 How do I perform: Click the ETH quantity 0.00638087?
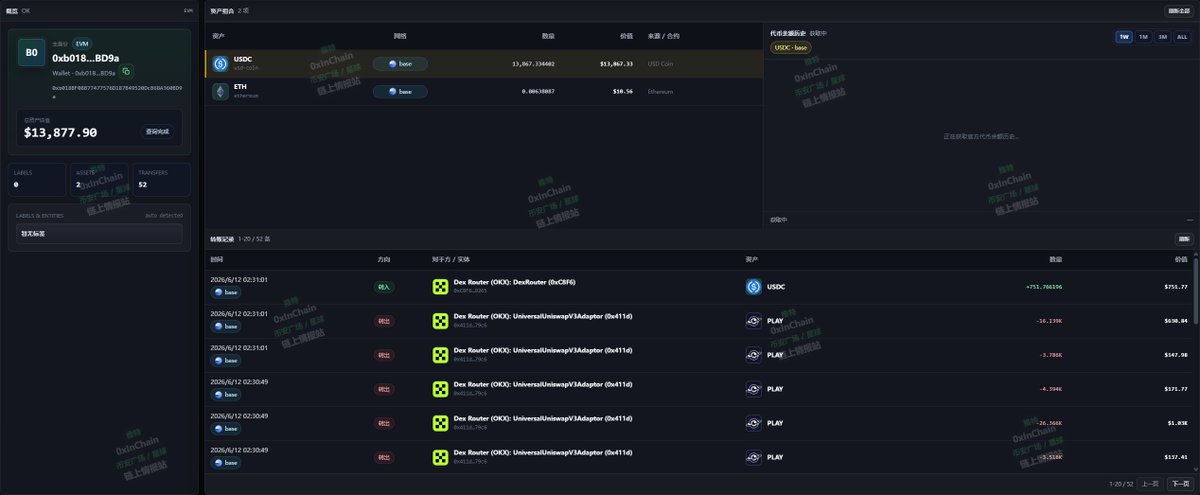[538, 91]
